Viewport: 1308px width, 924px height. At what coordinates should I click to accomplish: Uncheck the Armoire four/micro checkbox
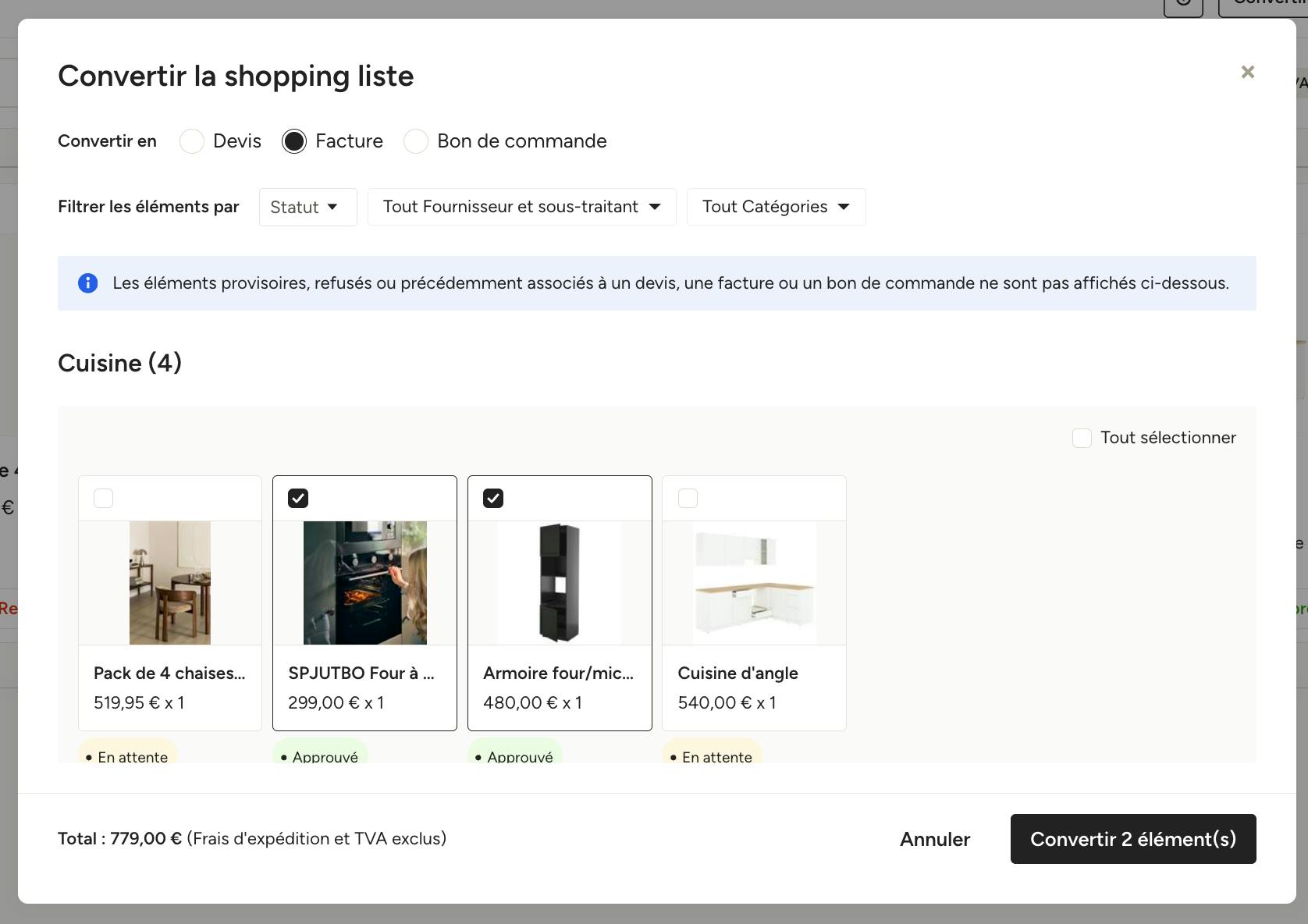(x=493, y=498)
